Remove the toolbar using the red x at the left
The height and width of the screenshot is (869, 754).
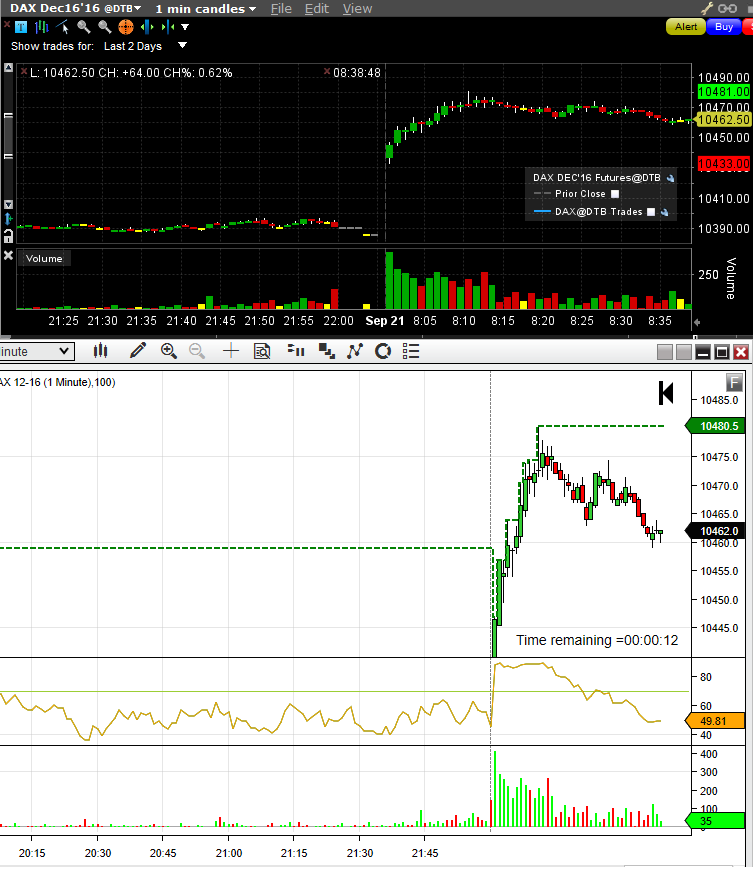coord(7,24)
